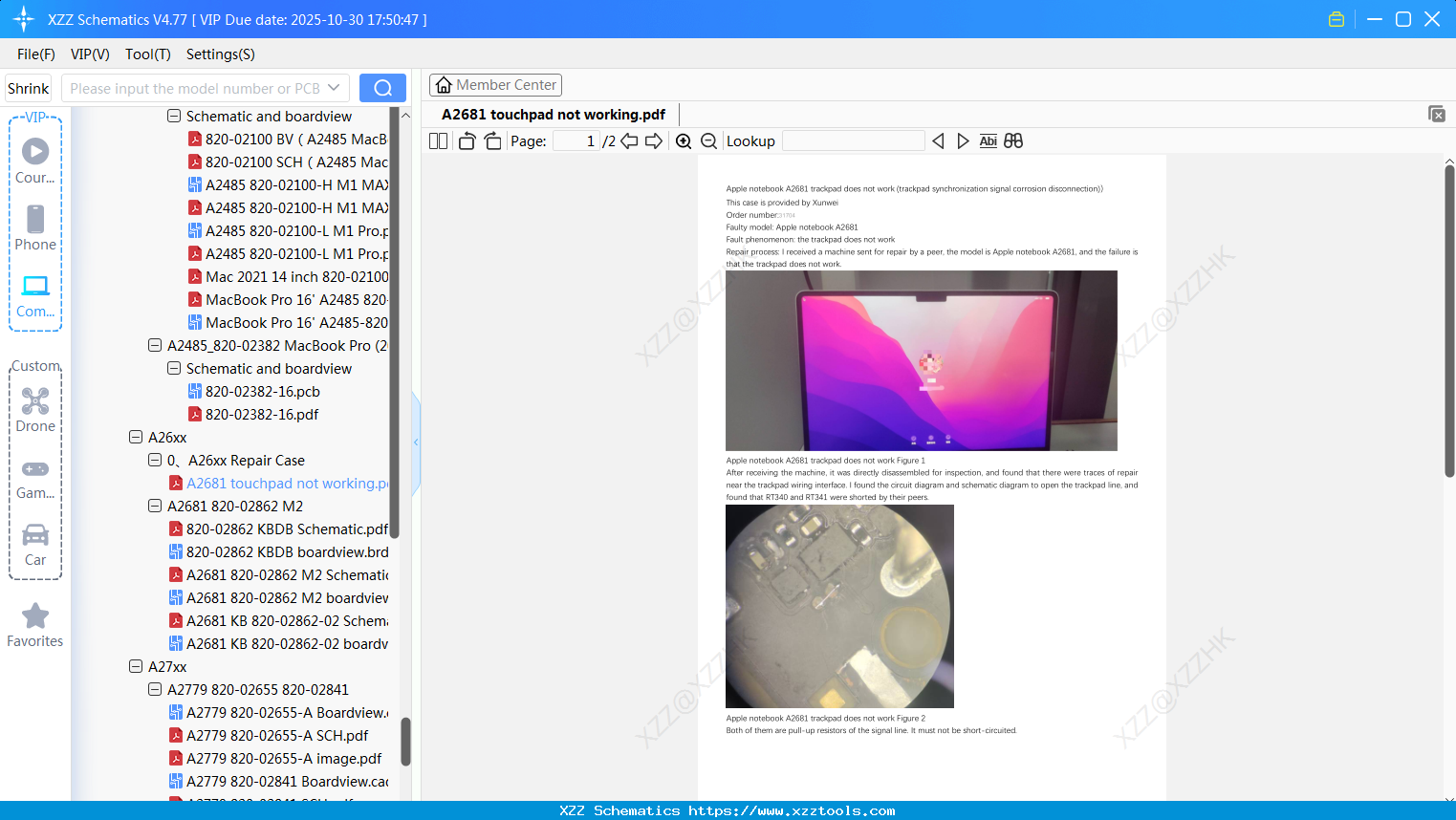Open 820-02862 KBDB boardview.brd

(278, 551)
